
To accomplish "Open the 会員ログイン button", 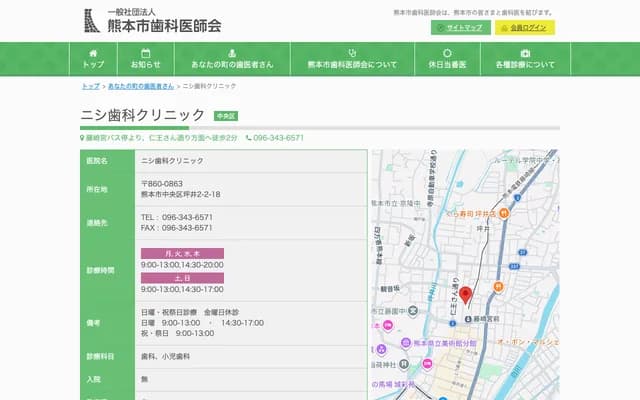I will tap(525, 28).
